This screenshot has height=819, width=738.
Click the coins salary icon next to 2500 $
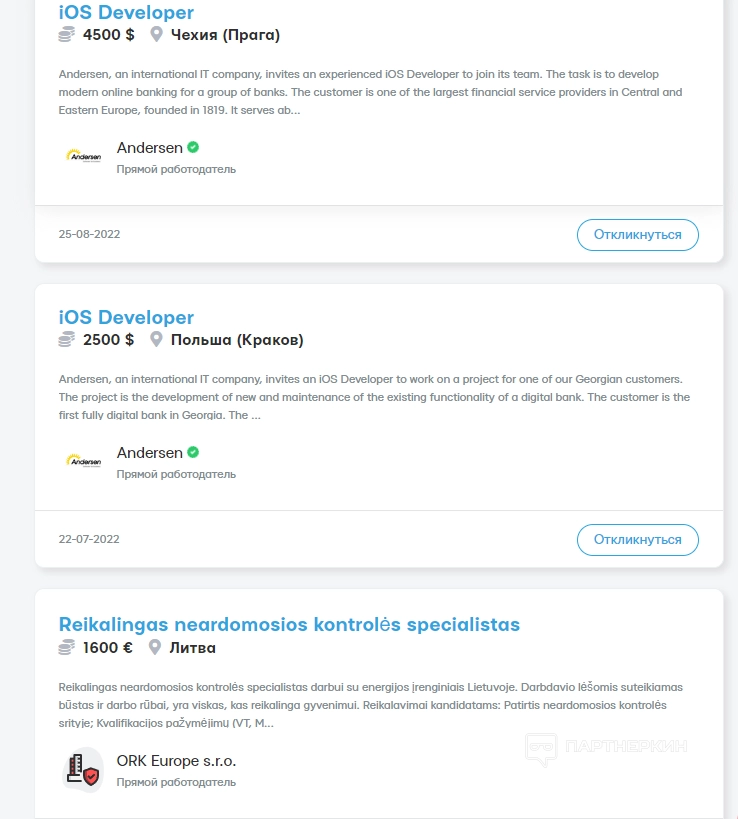[x=67, y=340]
